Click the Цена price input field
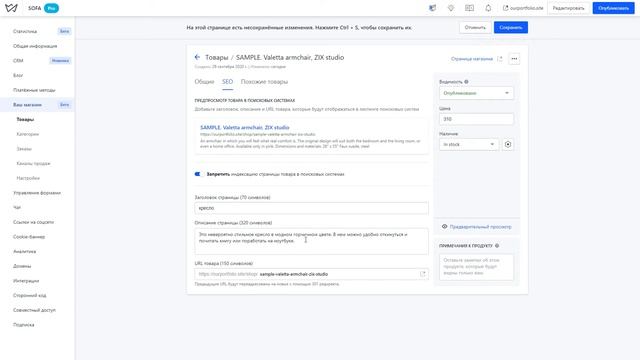The width and height of the screenshot is (640, 360). point(476,119)
